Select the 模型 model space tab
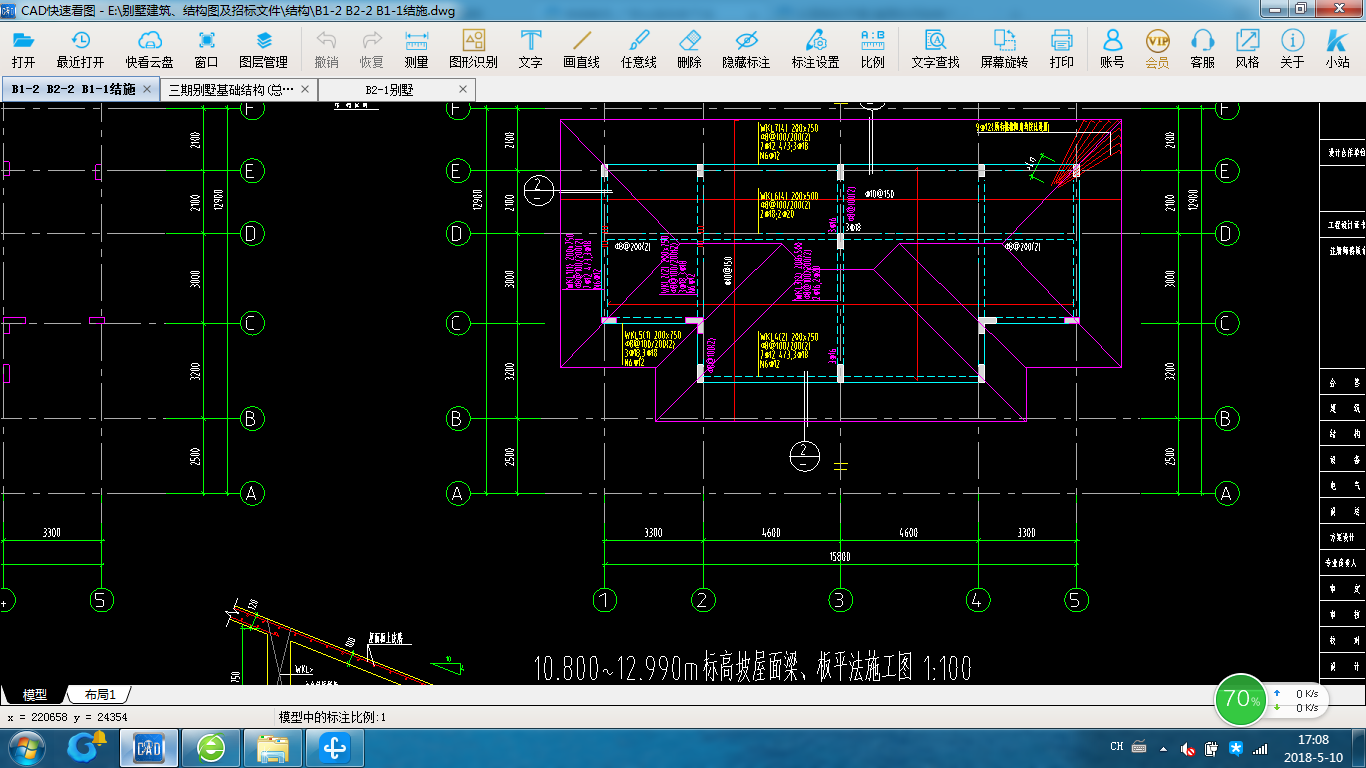 pyautogui.click(x=34, y=694)
